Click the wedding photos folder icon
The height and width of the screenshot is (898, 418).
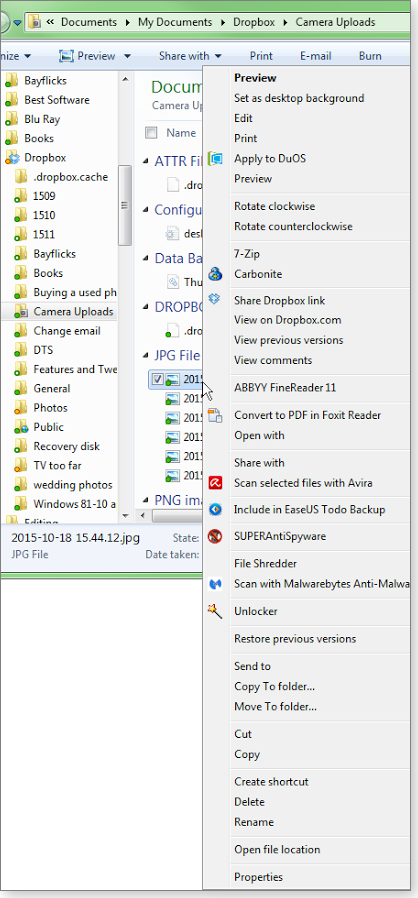click(21, 485)
